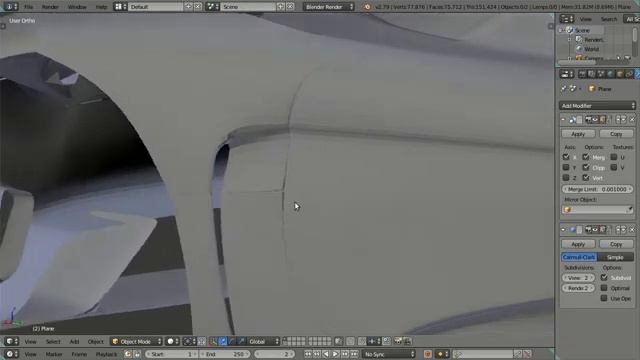Toggle the Clipping option checkbox
This screenshot has height=360, width=640.
click(586, 167)
